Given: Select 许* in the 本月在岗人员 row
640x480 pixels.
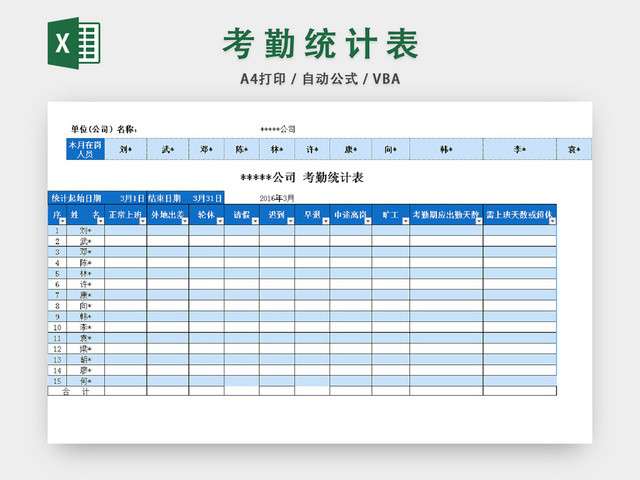Looking at the screenshot, I should 312,149.
